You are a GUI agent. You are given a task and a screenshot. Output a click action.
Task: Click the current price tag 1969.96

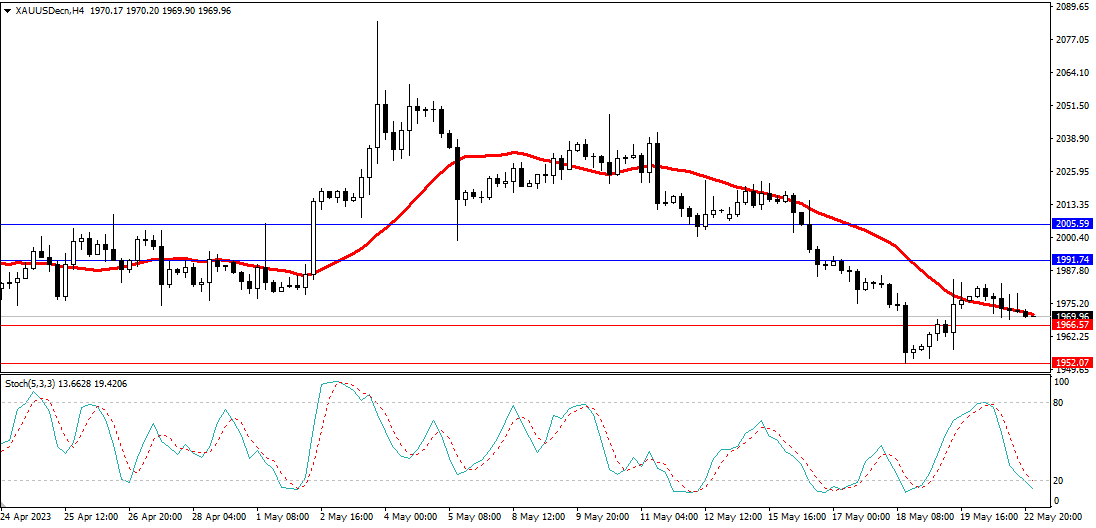pos(1072,316)
